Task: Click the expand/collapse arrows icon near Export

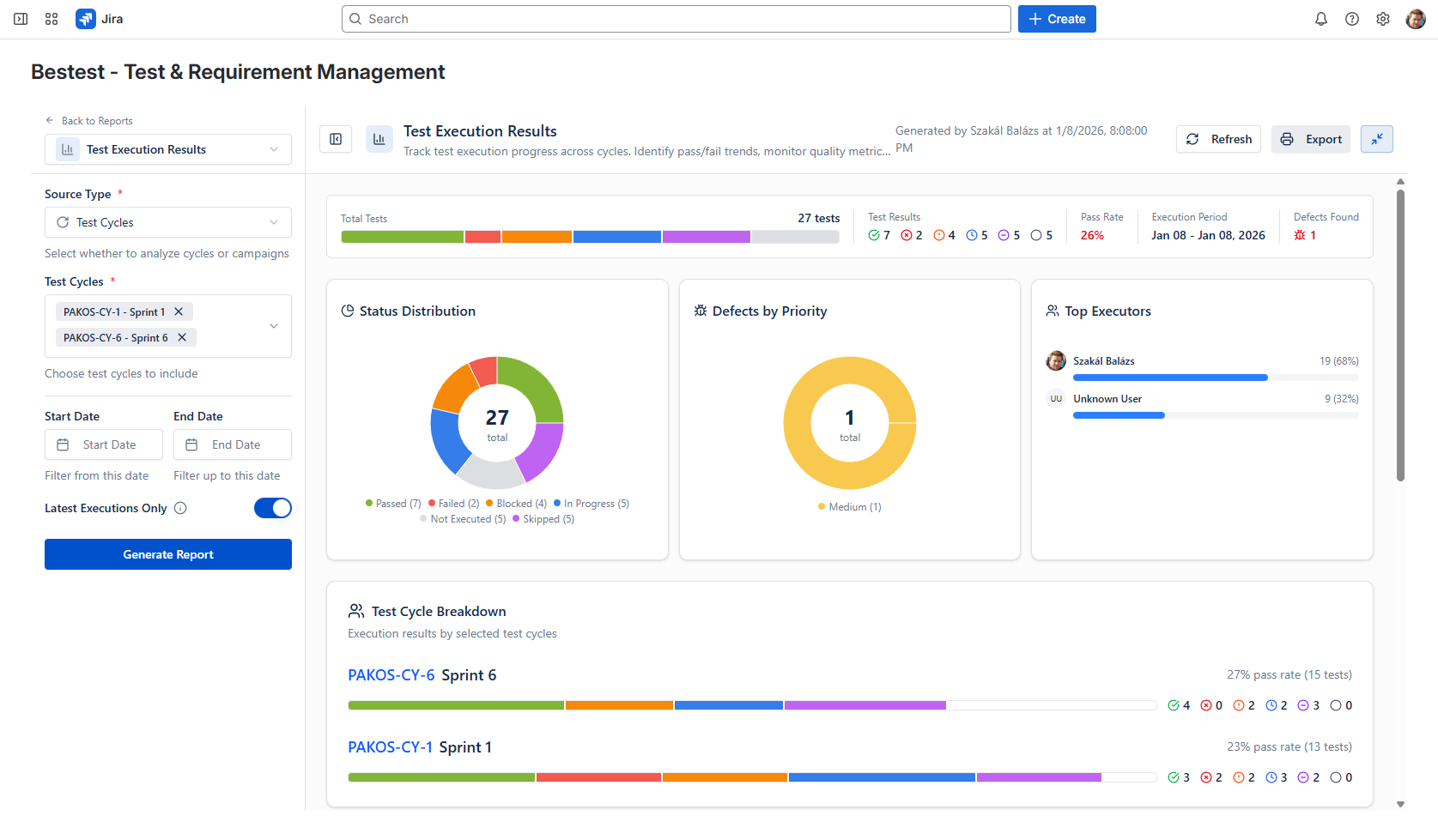Action: click(1376, 138)
